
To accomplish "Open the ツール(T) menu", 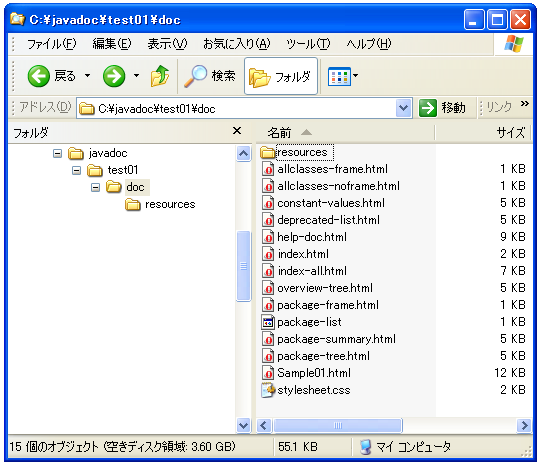I will pos(308,44).
